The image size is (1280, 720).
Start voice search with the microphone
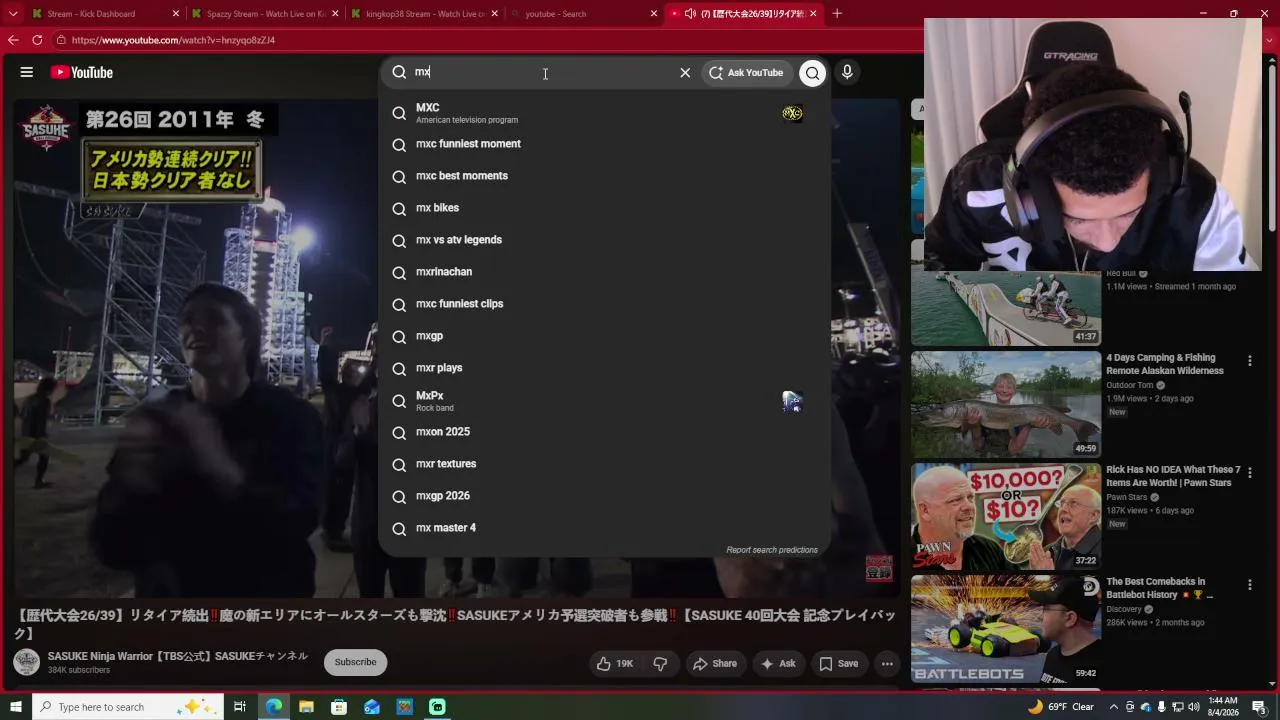click(847, 72)
